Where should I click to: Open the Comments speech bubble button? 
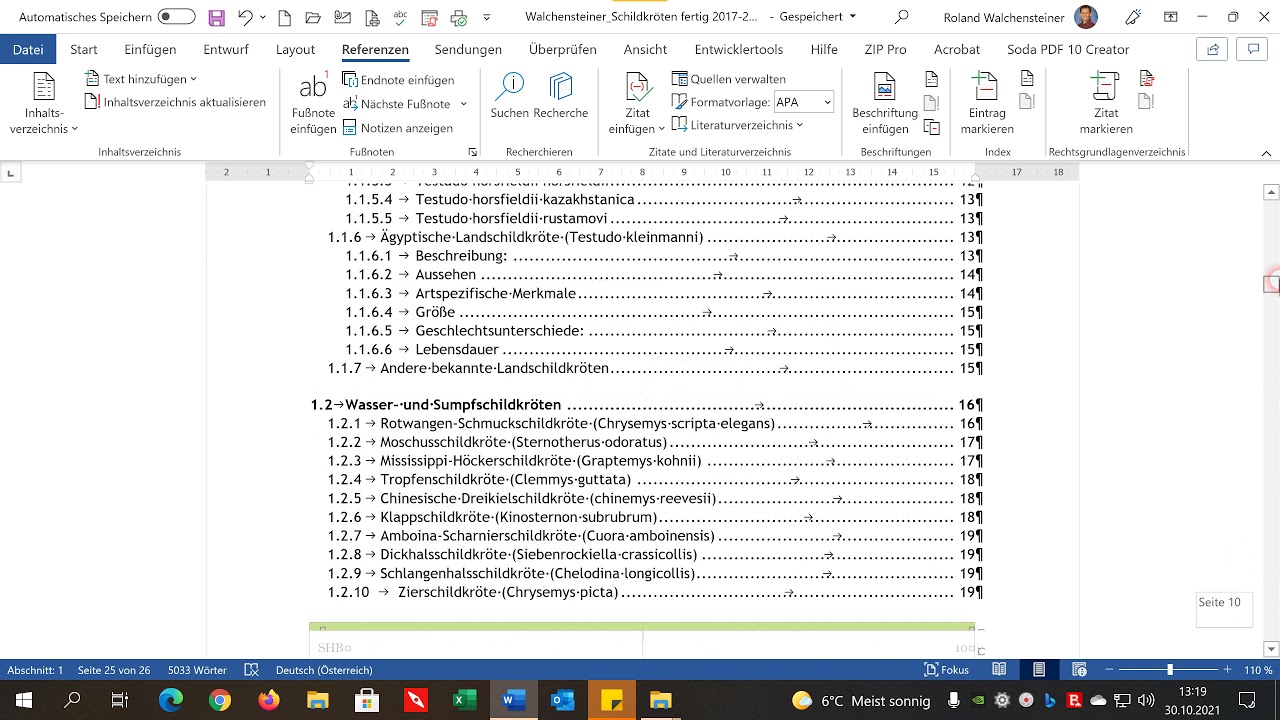[1252, 49]
